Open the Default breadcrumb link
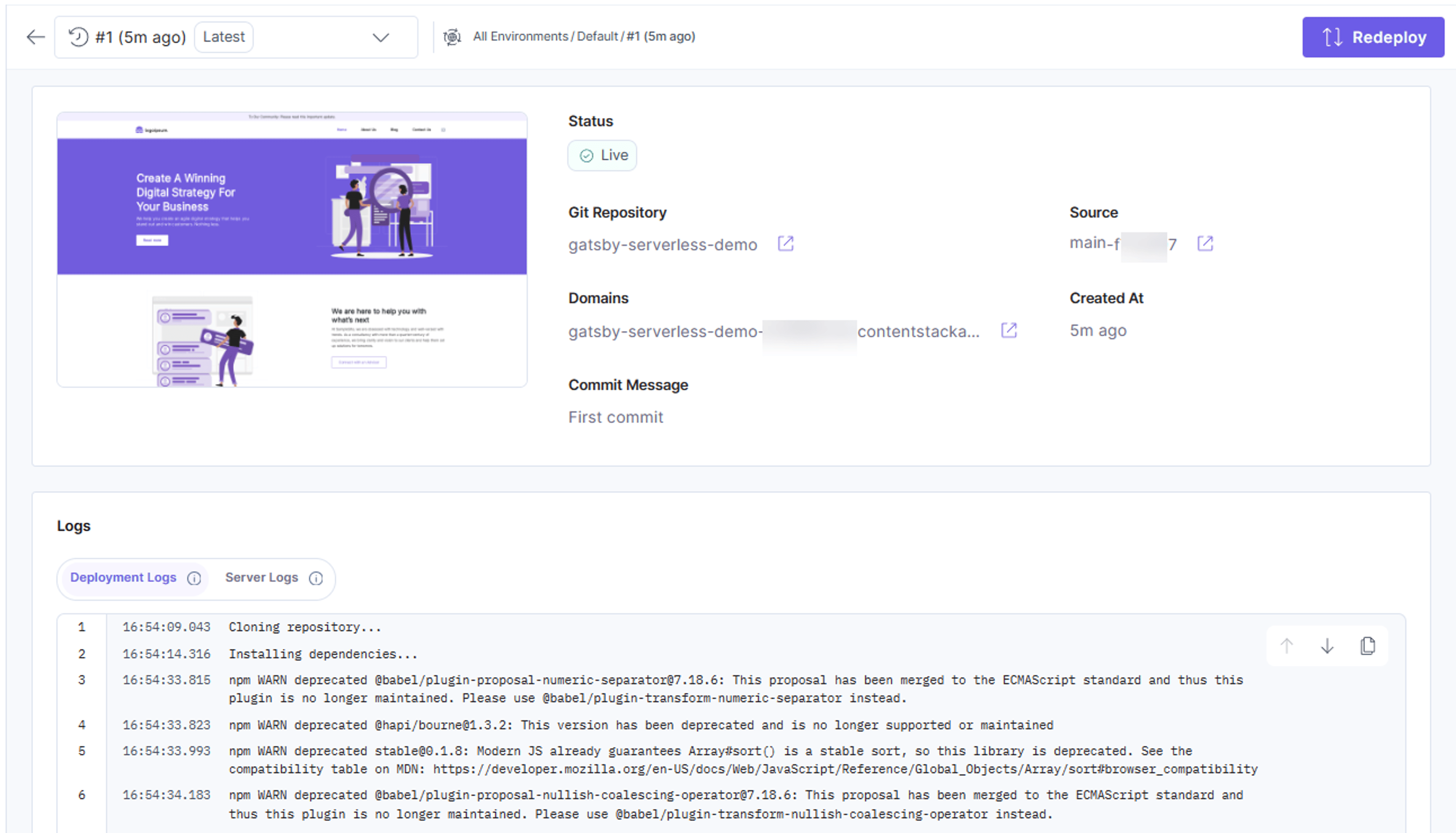Image resolution: width=1456 pixels, height=833 pixels. point(597,37)
